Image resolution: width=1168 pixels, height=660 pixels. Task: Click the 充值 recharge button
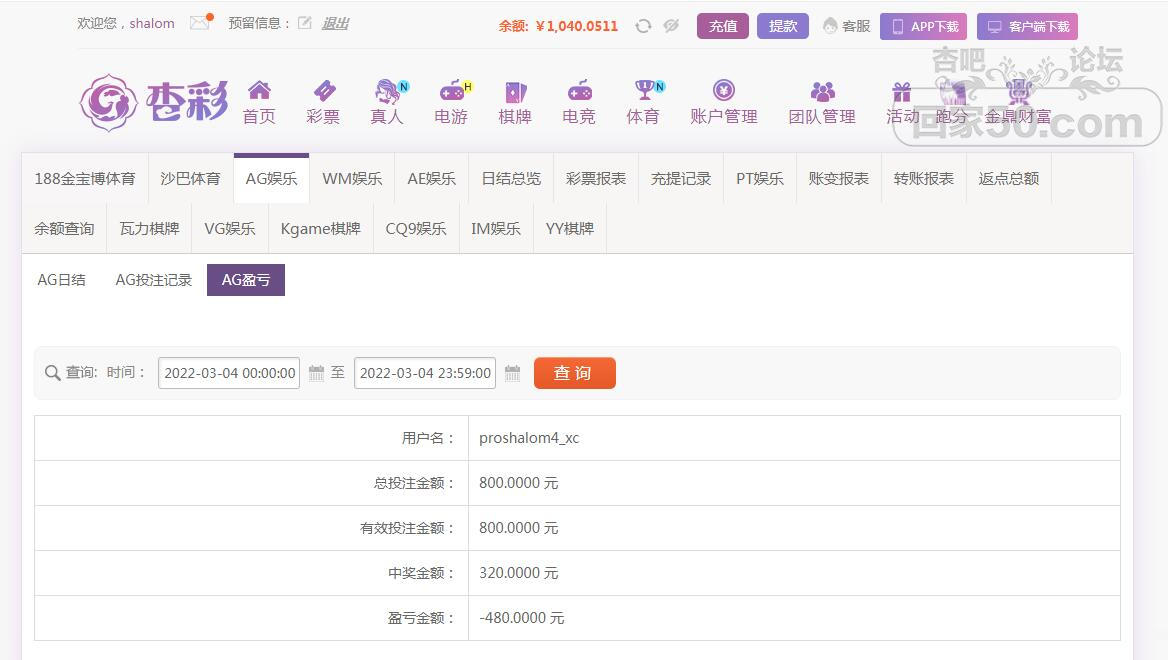pyautogui.click(x=722, y=26)
